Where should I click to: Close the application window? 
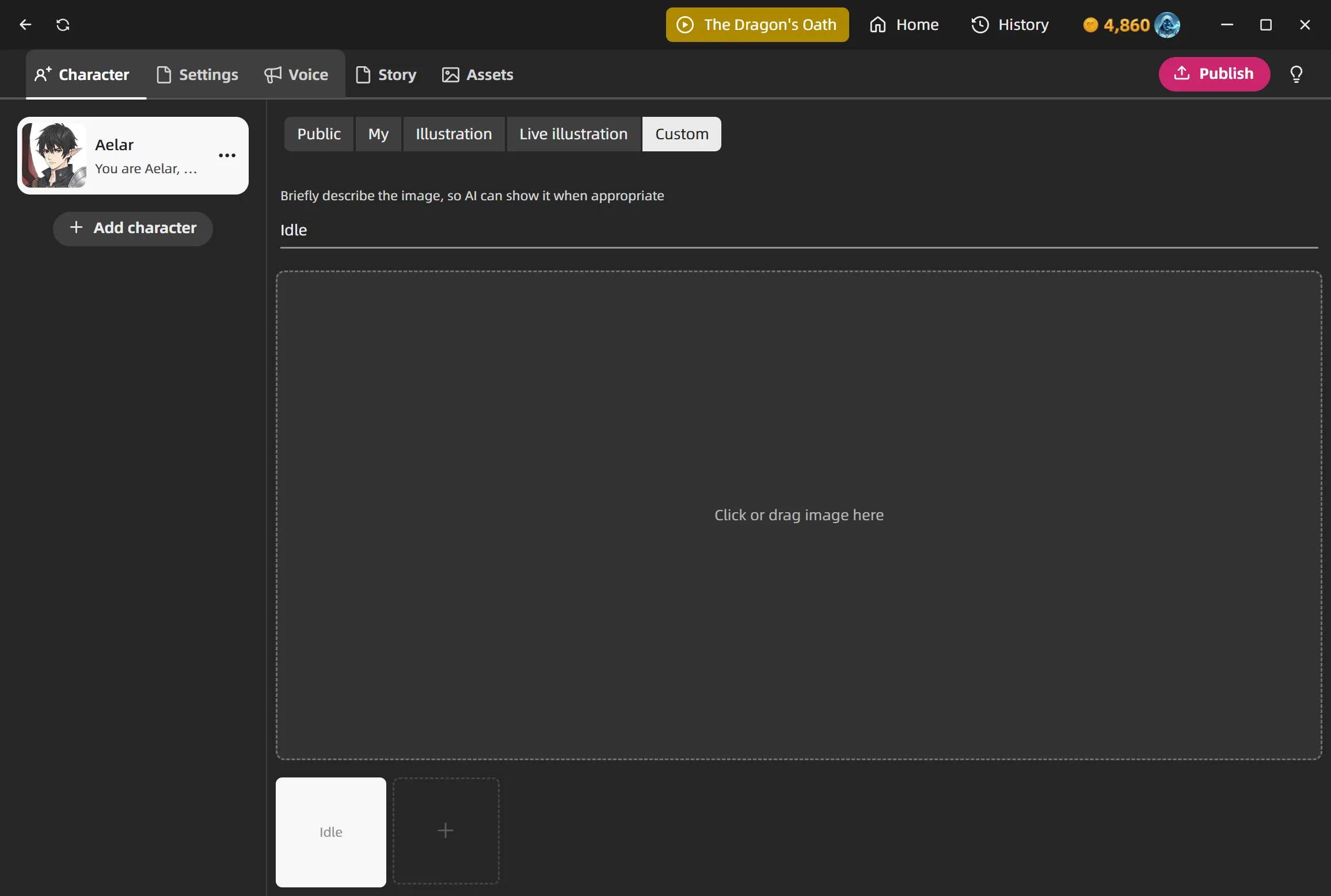[1305, 25]
